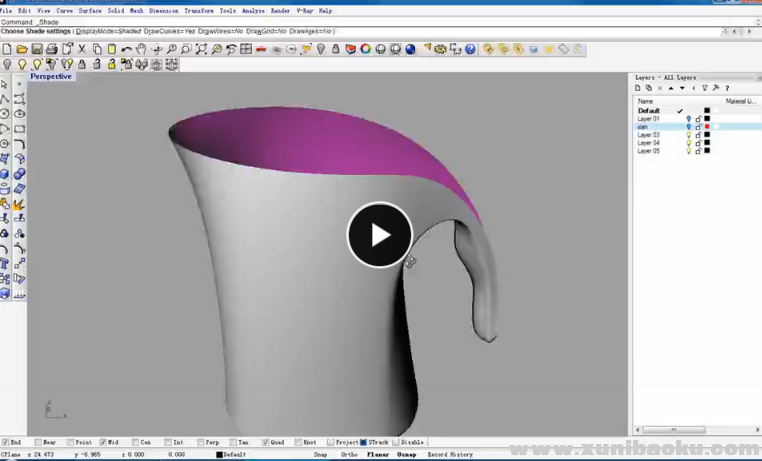Click the move layer up arrow
This screenshot has height=461, width=762.
coord(670,88)
